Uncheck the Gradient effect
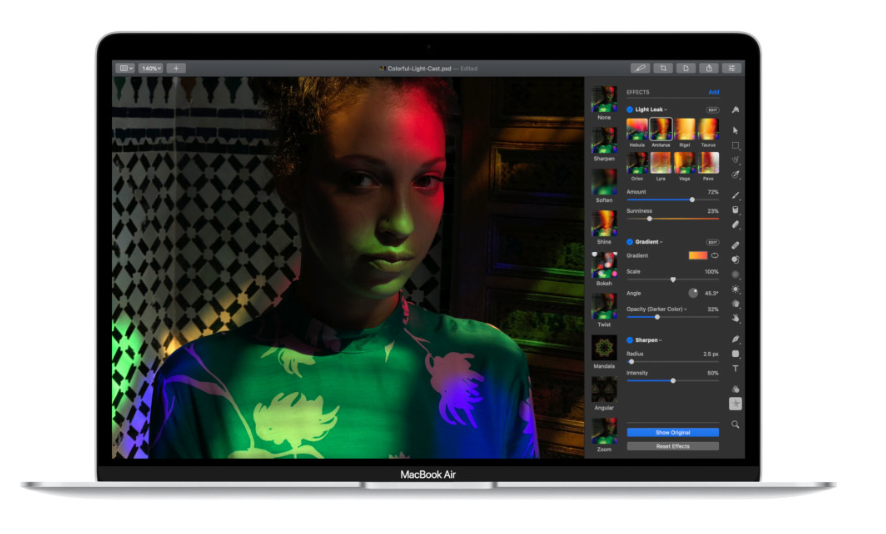 [630, 242]
